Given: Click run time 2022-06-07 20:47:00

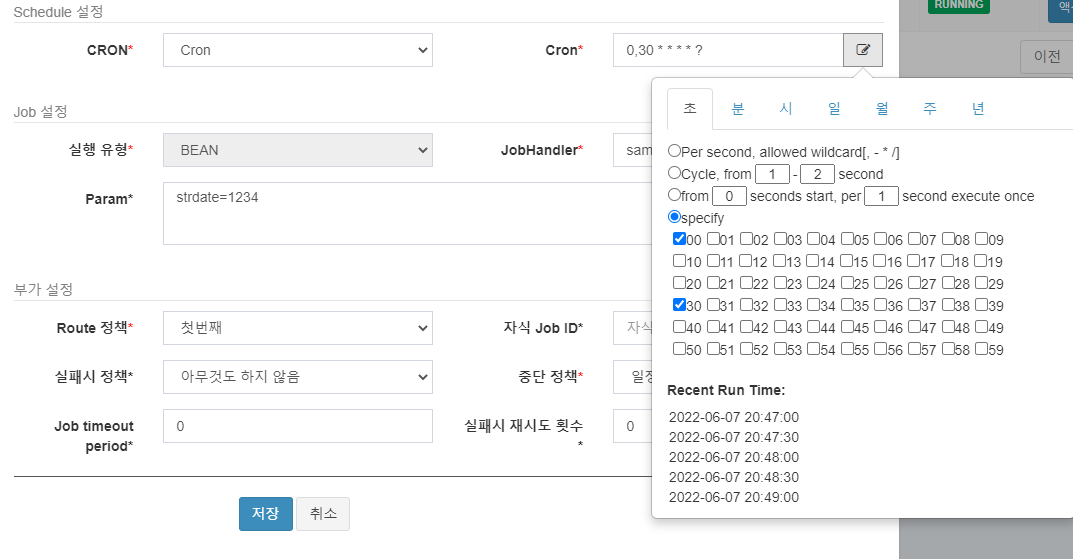Looking at the screenshot, I should pyautogui.click(x=734, y=417).
